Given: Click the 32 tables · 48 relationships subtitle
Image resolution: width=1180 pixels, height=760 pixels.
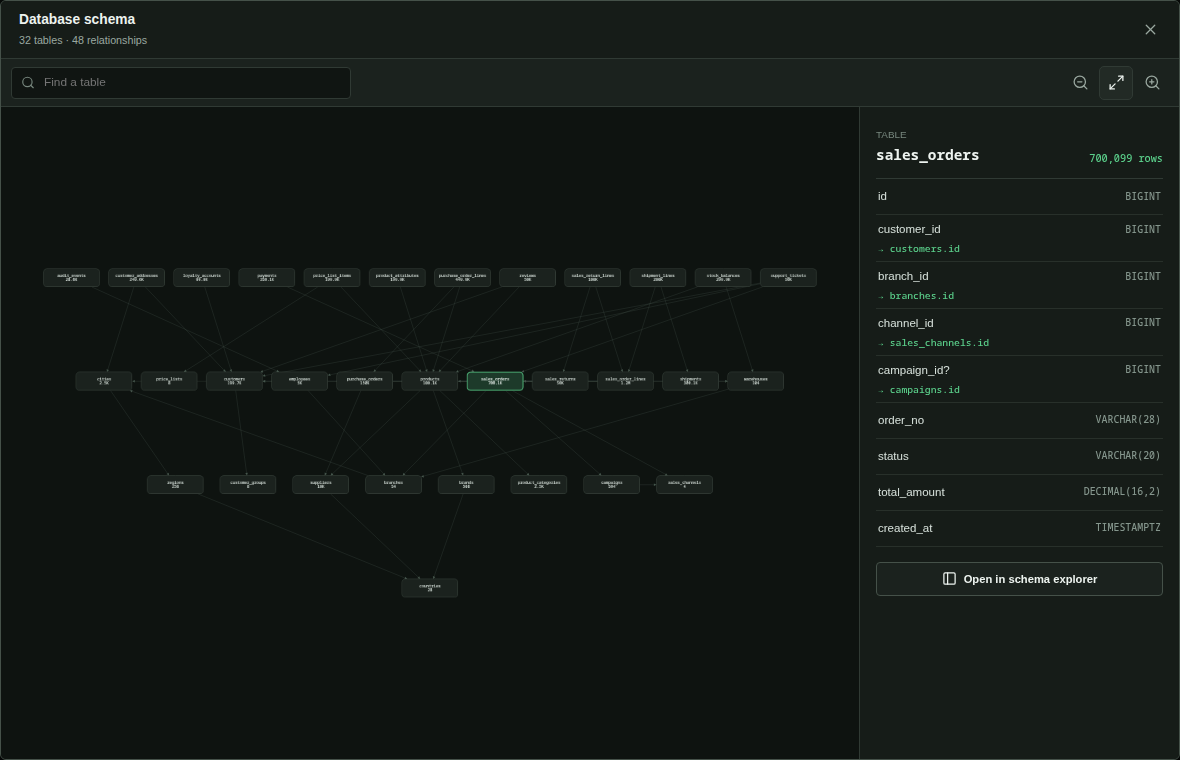Looking at the screenshot, I should coord(83,41).
